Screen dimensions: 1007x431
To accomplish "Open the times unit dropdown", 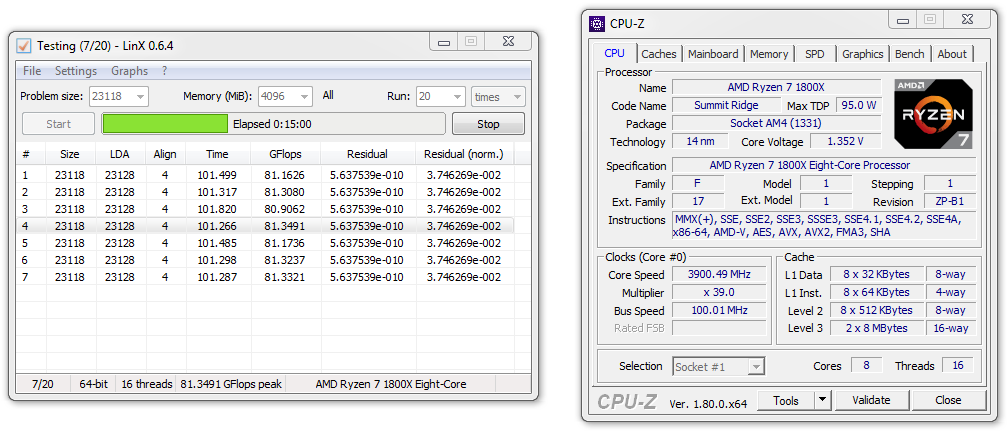I will click(516, 97).
